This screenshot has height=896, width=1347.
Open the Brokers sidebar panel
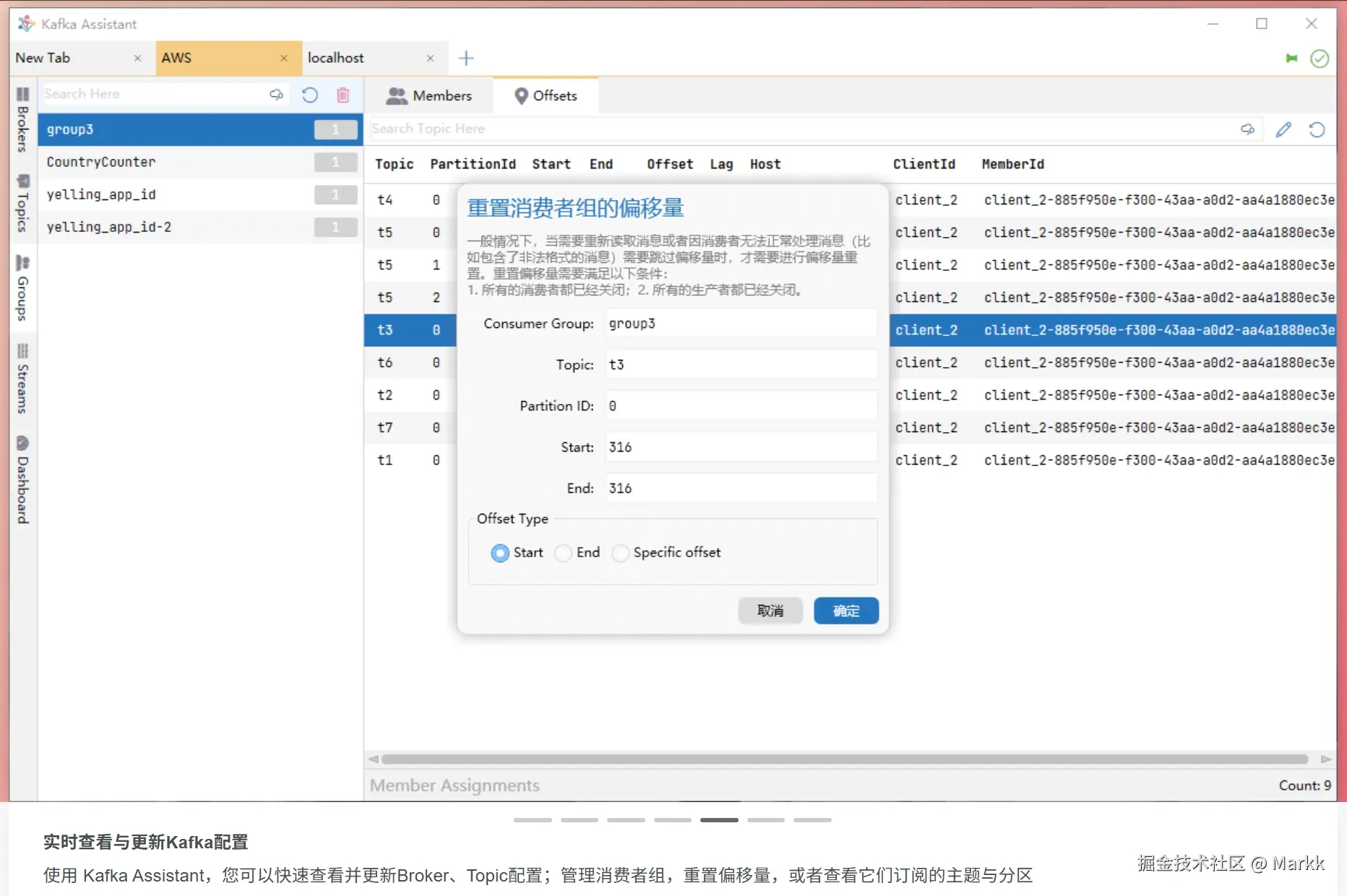[22, 120]
